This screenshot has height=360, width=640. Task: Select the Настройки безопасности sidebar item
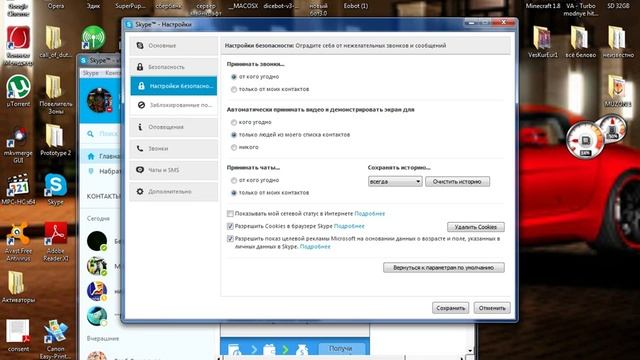(x=173, y=86)
